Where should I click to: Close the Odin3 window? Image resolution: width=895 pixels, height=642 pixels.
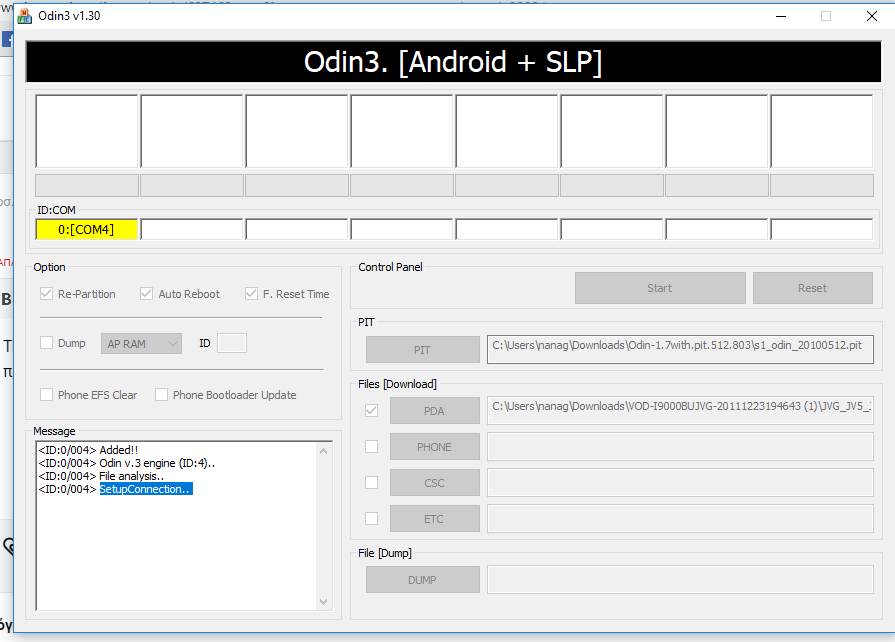[872, 16]
